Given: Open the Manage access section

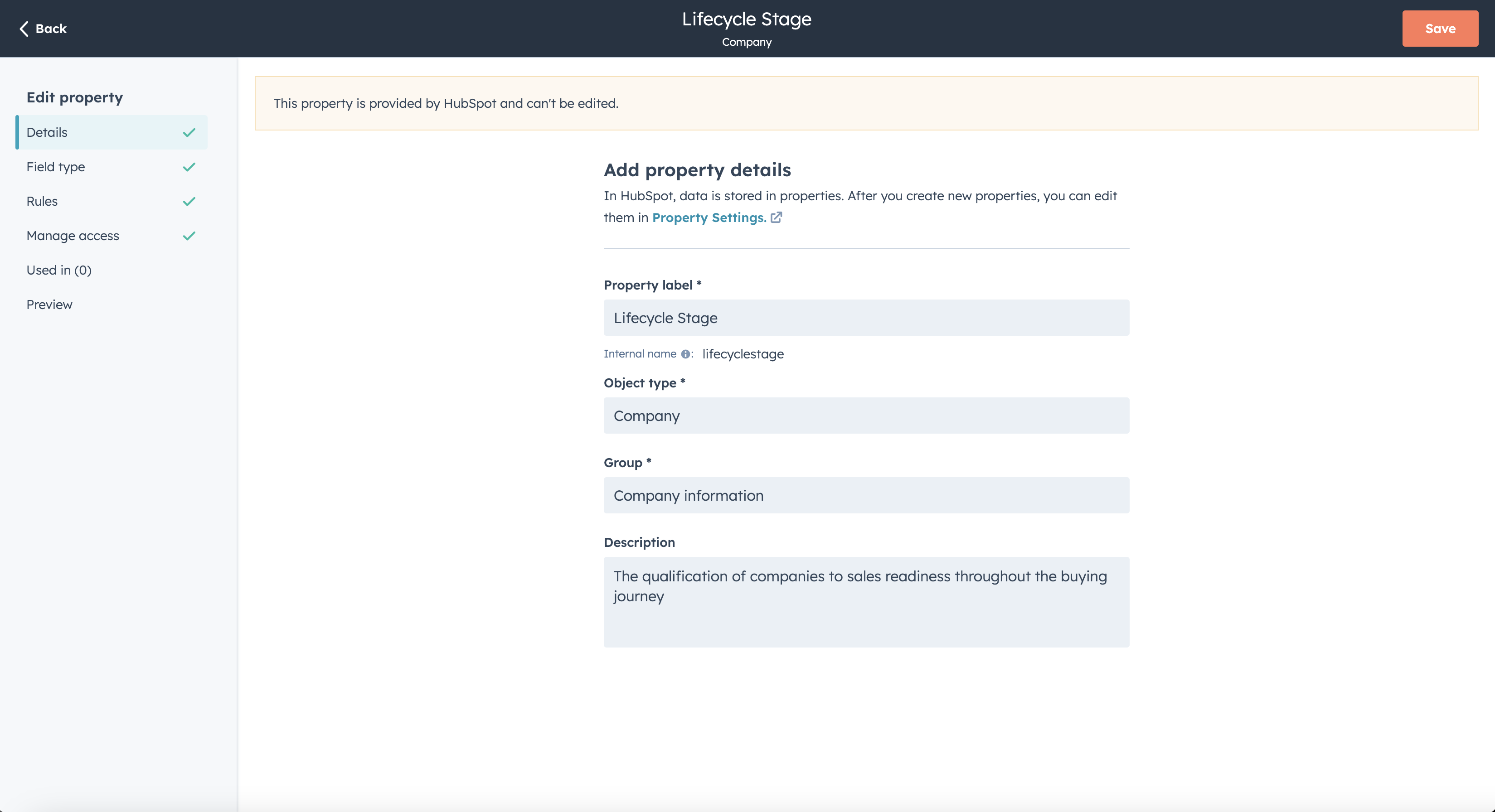Looking at the screenshot, I should point(73,236).
